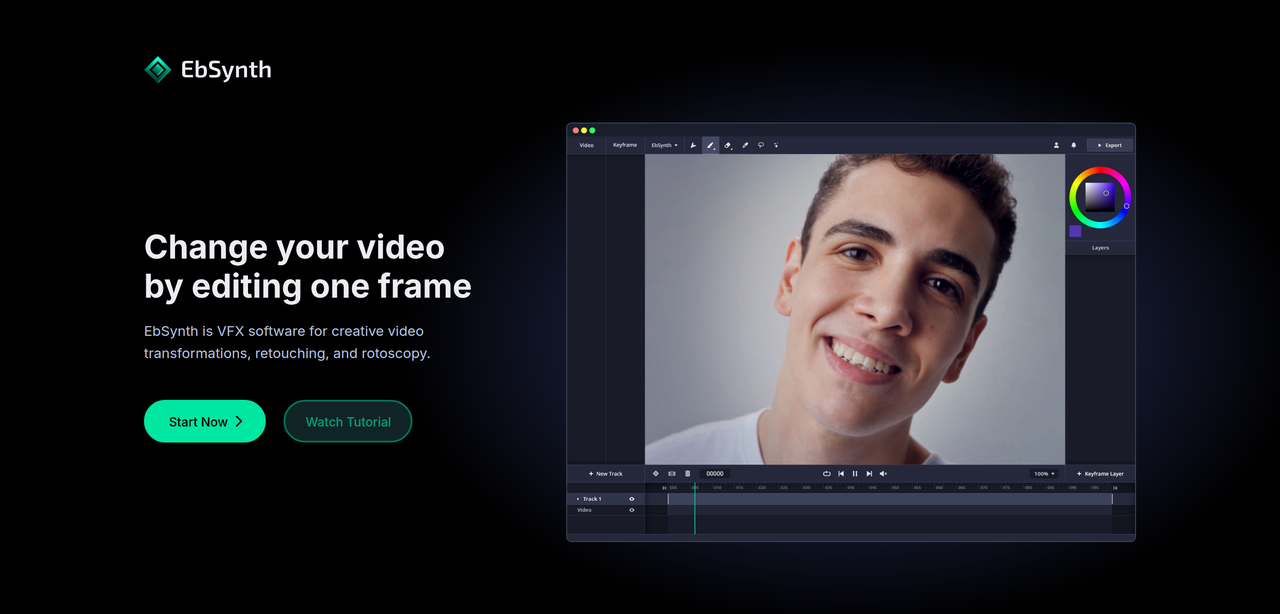Viewport: 1280px width, 614px height.
Task: Click the Video track label
Action: pos(585,510)
